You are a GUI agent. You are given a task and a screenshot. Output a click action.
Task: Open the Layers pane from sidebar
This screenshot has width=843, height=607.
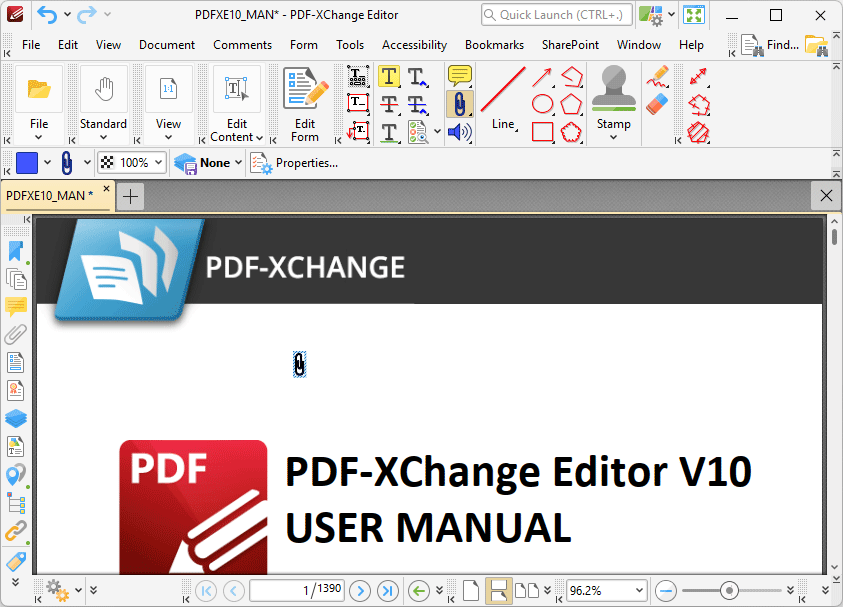point(16,418)
